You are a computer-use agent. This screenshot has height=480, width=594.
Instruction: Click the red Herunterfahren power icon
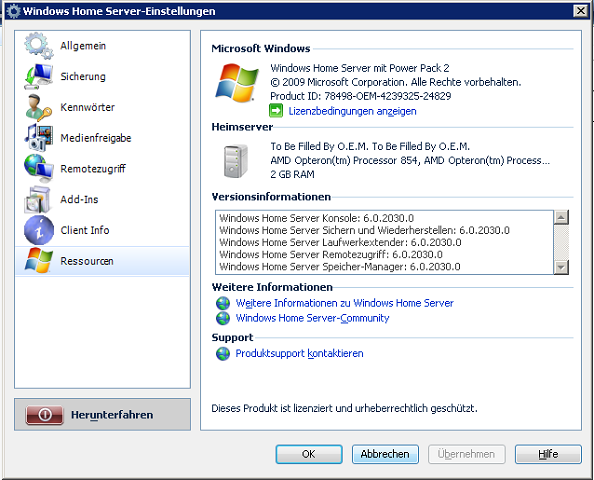pyautogui.click(x=44, y=415)
